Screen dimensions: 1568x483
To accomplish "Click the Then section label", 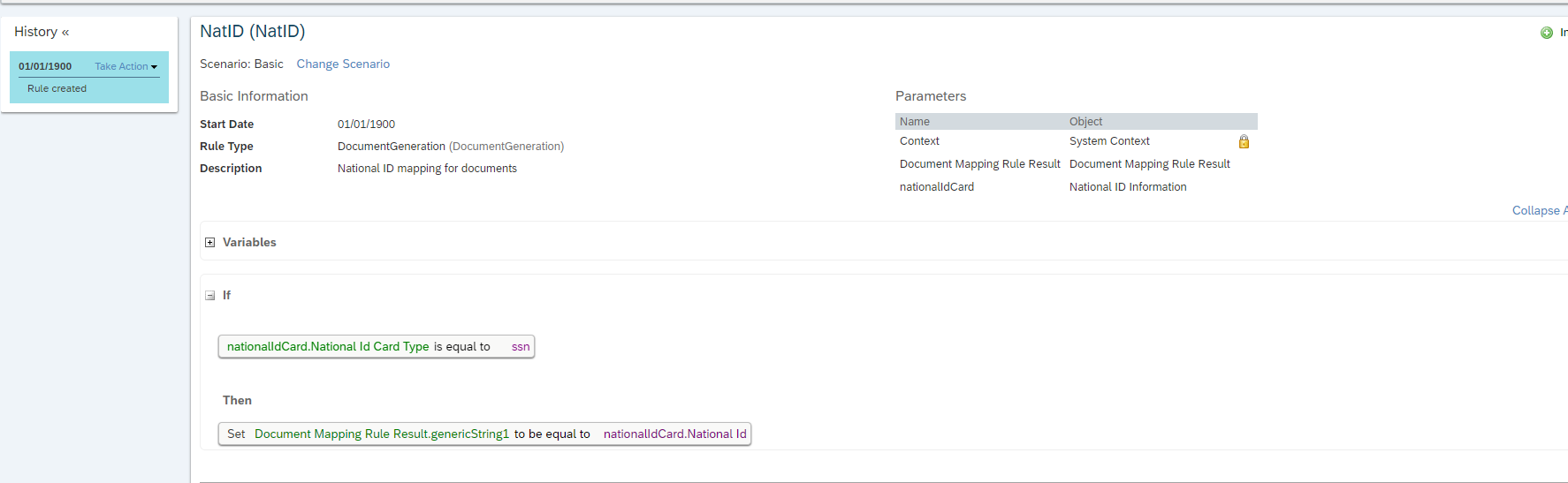I will (237, 400).
